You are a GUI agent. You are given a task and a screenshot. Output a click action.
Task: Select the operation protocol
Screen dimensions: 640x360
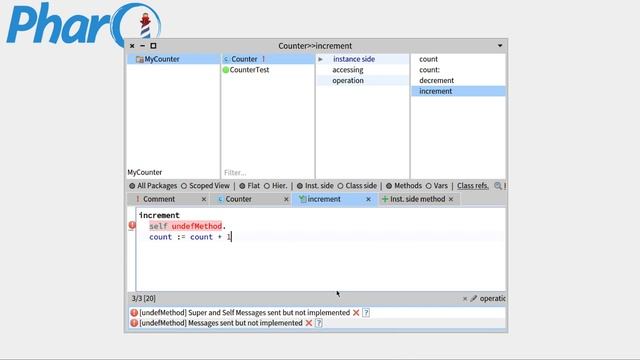tap(362, 80)
